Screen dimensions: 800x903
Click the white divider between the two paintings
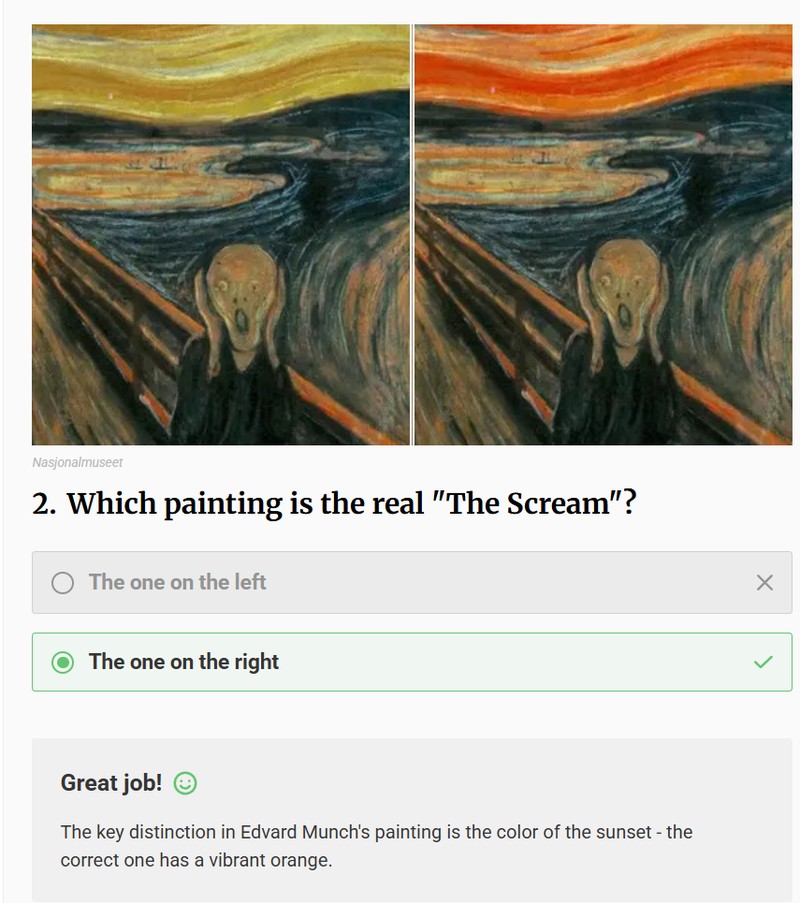[x=412, y=234]
